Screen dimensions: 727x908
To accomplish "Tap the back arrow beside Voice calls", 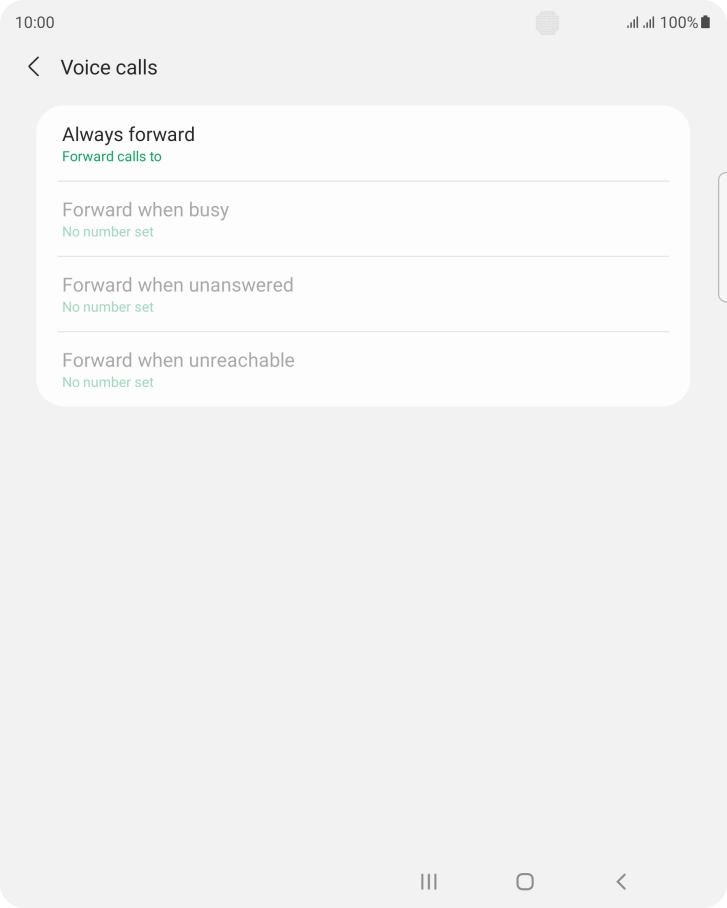I will (x=34, y=67).
